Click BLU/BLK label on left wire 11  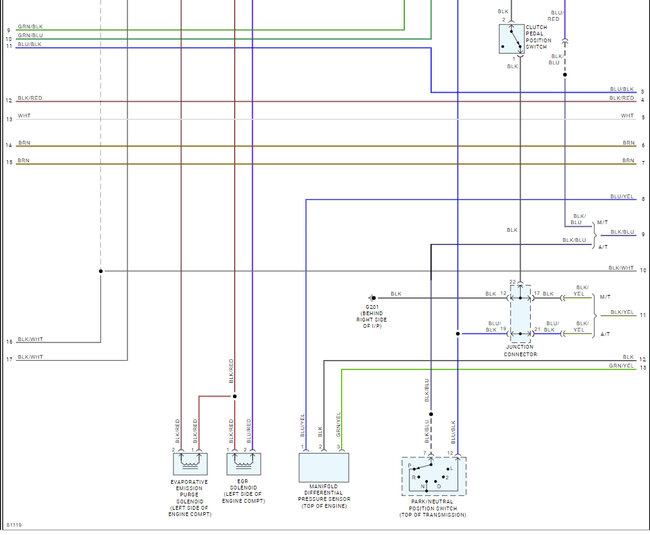(x=29, y=44)
